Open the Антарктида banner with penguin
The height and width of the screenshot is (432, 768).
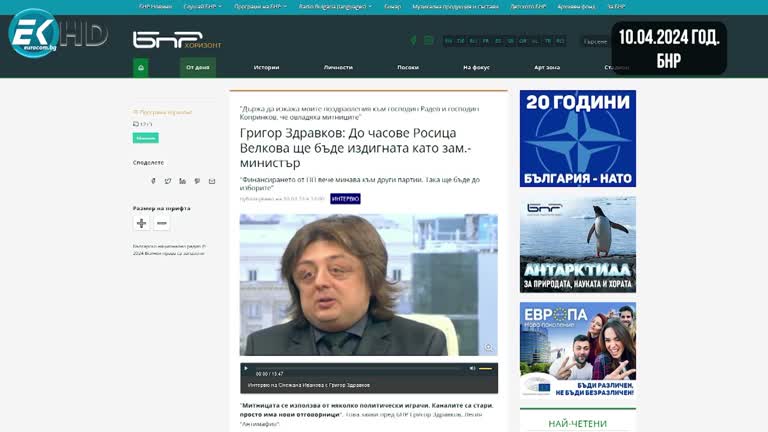[x=578, y=245]
